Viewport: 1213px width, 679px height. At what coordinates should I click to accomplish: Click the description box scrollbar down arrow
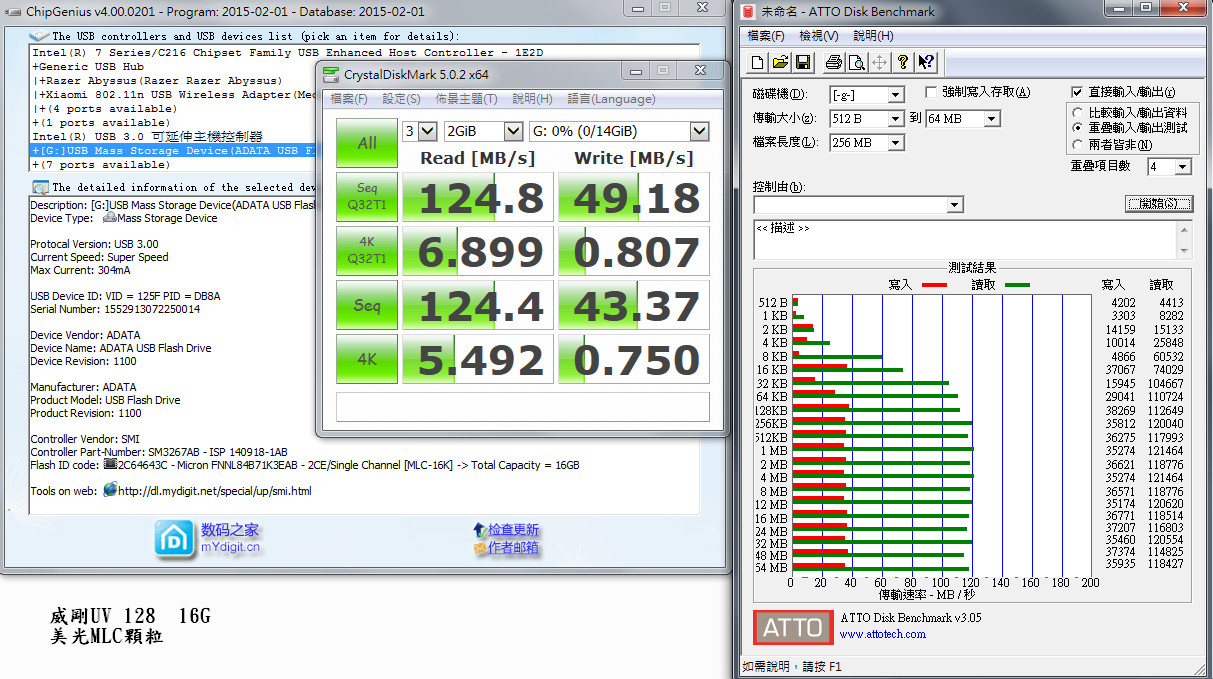[x=1185, y=251]
